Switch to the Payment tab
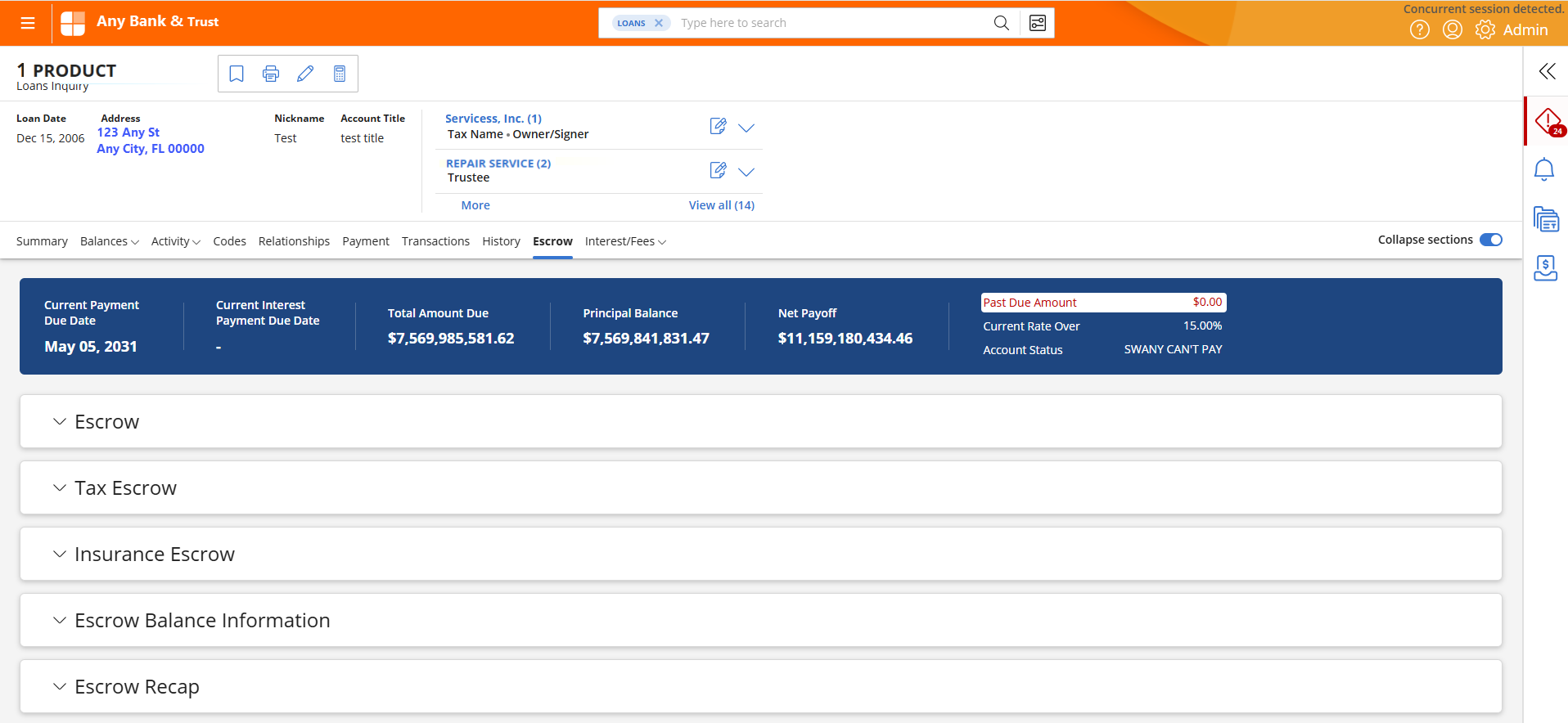 point(366,241)
